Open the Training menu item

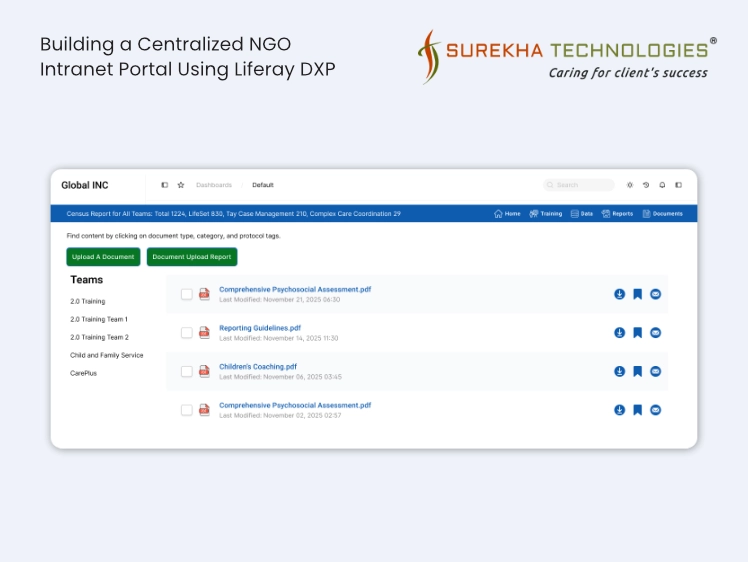[x=546, y=214]
